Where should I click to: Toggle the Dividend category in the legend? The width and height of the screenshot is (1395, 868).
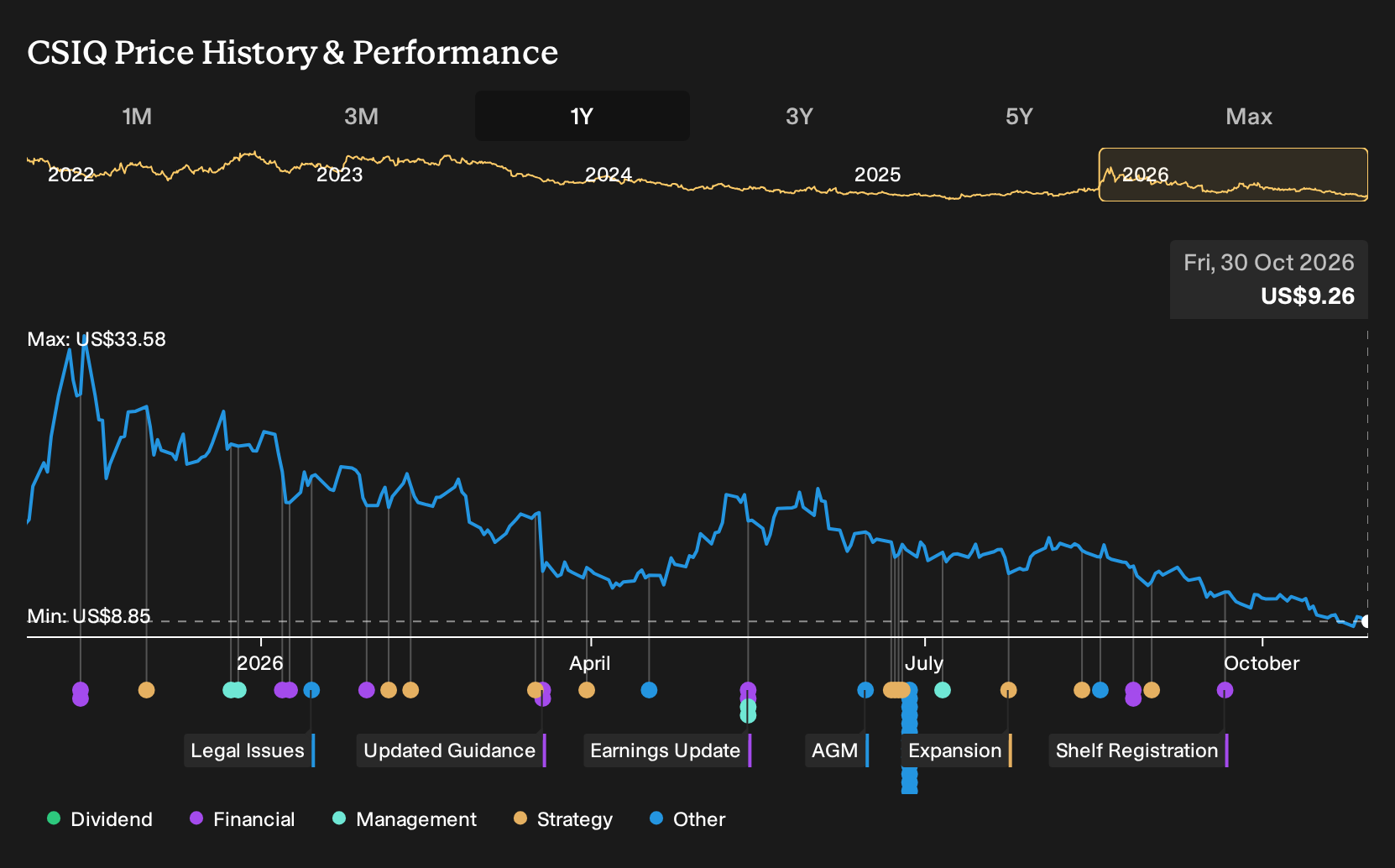100,819
